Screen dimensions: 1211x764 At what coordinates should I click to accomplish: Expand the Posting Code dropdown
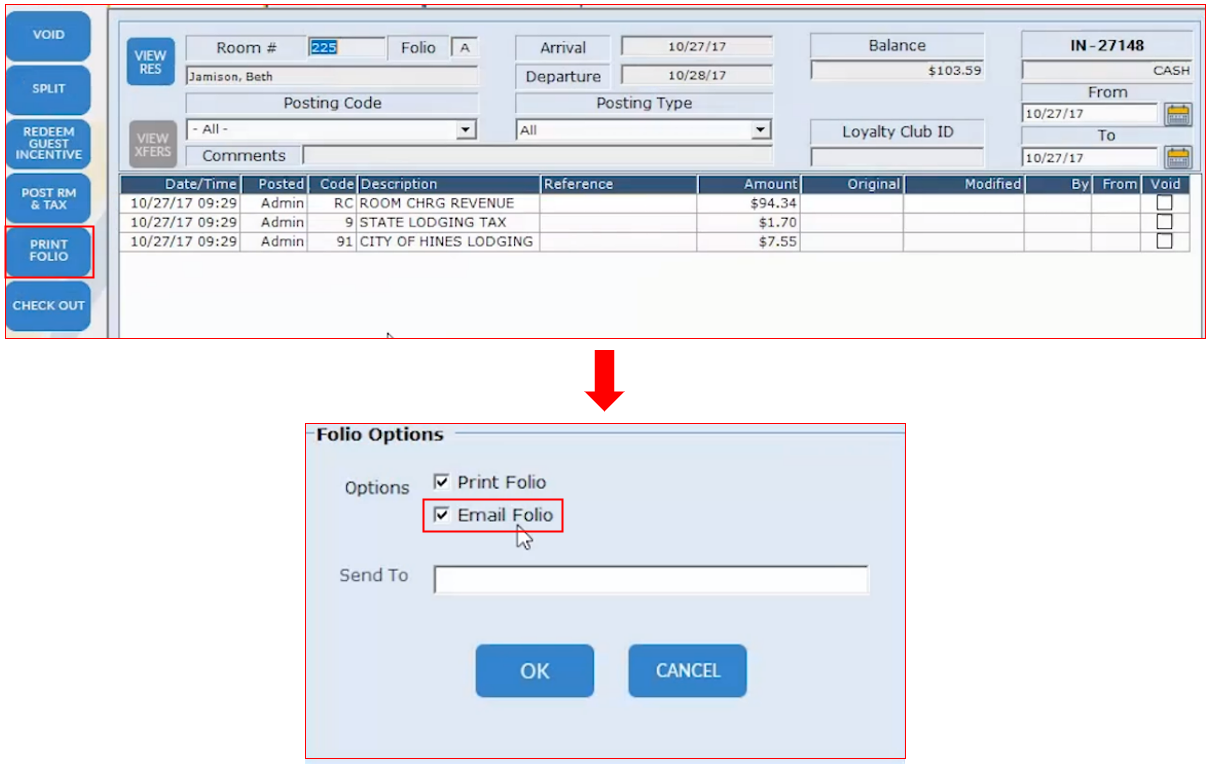click(465, 130)
